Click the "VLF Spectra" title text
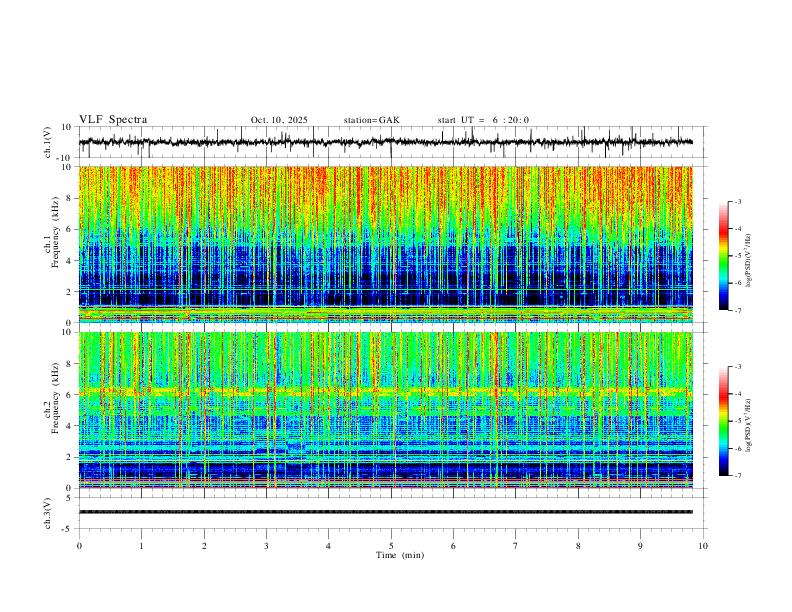Image resolution: width=792 pixels, height=612 pixels. click(x=113, y=120)
